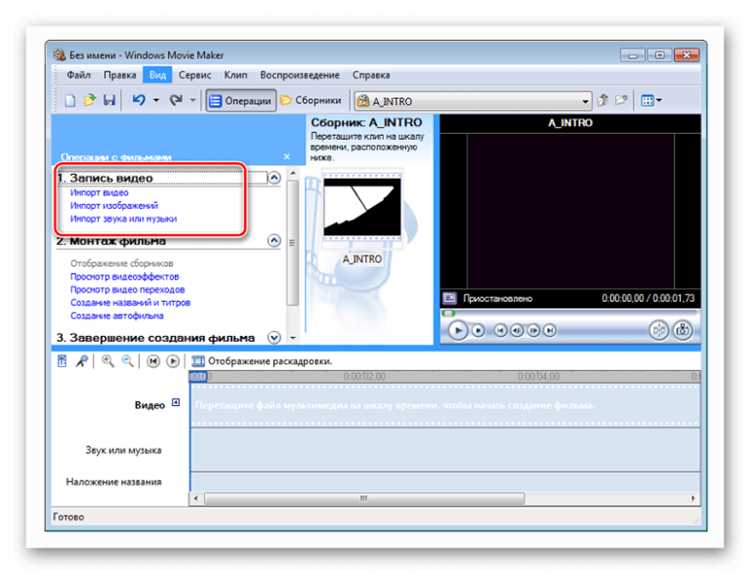Viewport: 750px width, 574px height.
Task: Click the tasks pane vertical scrollbar
Action: [293, 243]
